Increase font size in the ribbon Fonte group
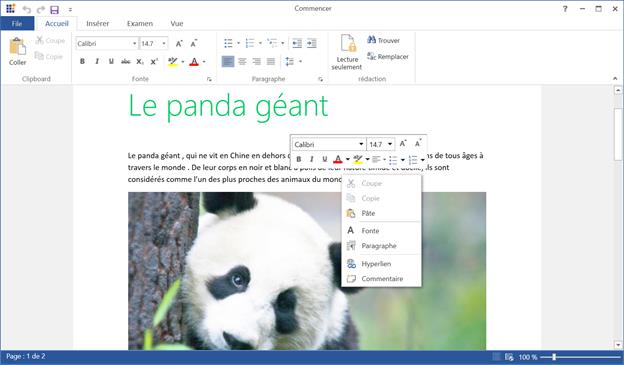The image size is (624, 365). tap(179, 43)
